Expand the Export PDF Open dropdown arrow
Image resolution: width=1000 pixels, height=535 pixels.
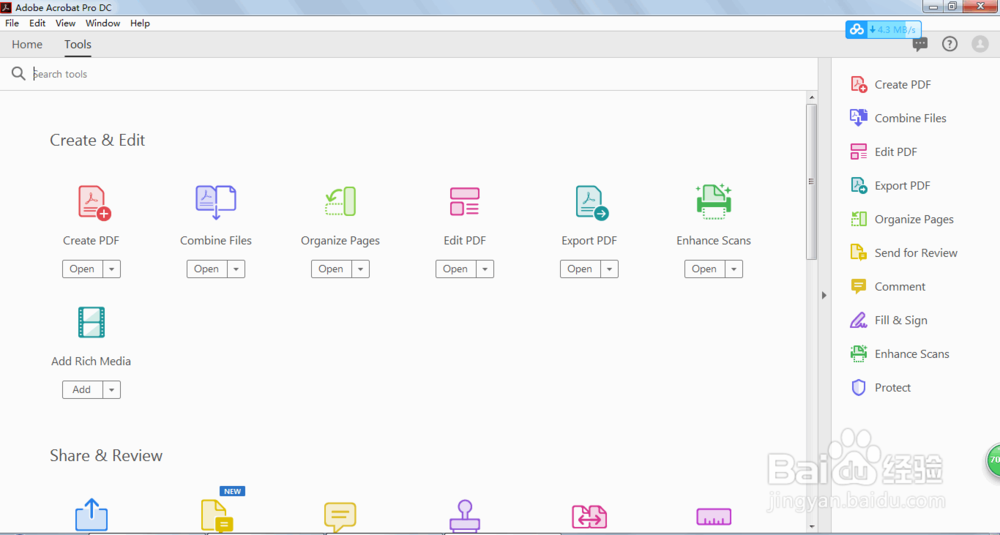(x=609, y=269)
